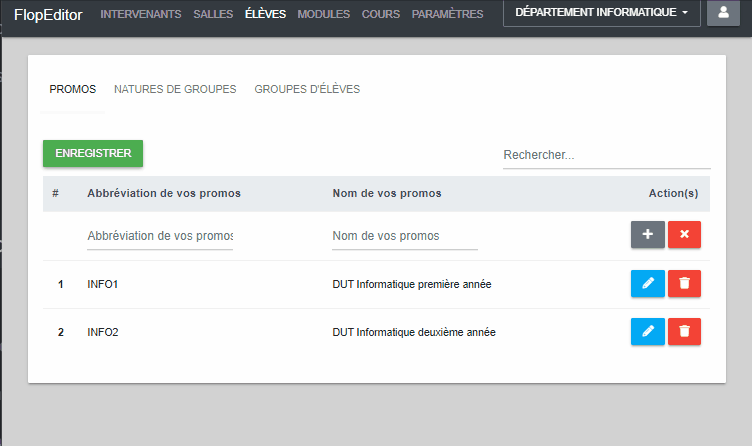Go to the Modules section
Image resolution: width=752 pixels, height=446 pixels.
[x=324, y=15]
